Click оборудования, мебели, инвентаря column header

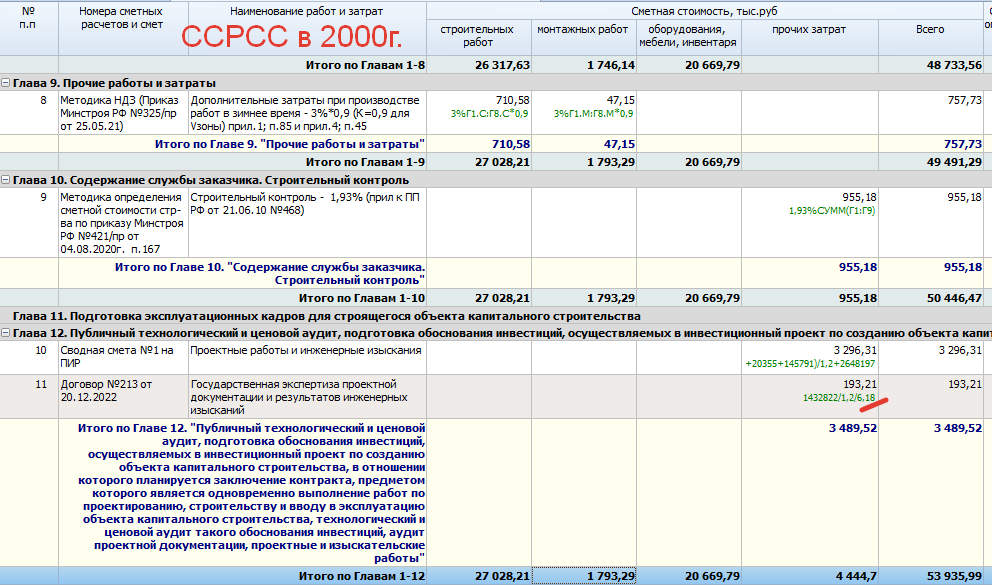click(688, 36)
